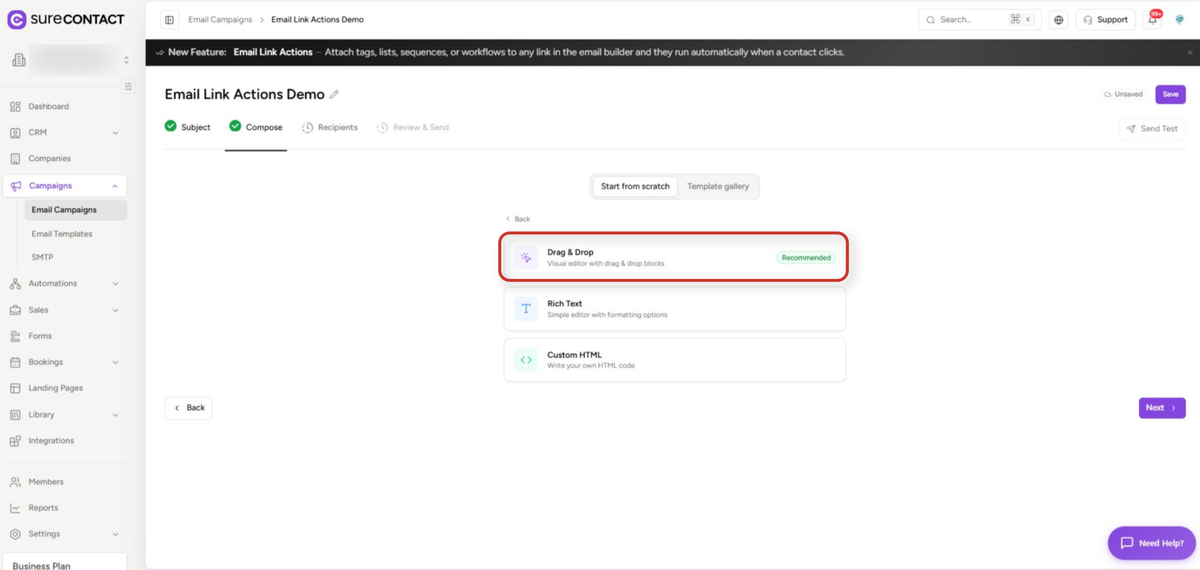The width and height of the screenshot is (1200, 570).
Task: Go to Companies in sidebar
Action: click(x=64, y=158)
